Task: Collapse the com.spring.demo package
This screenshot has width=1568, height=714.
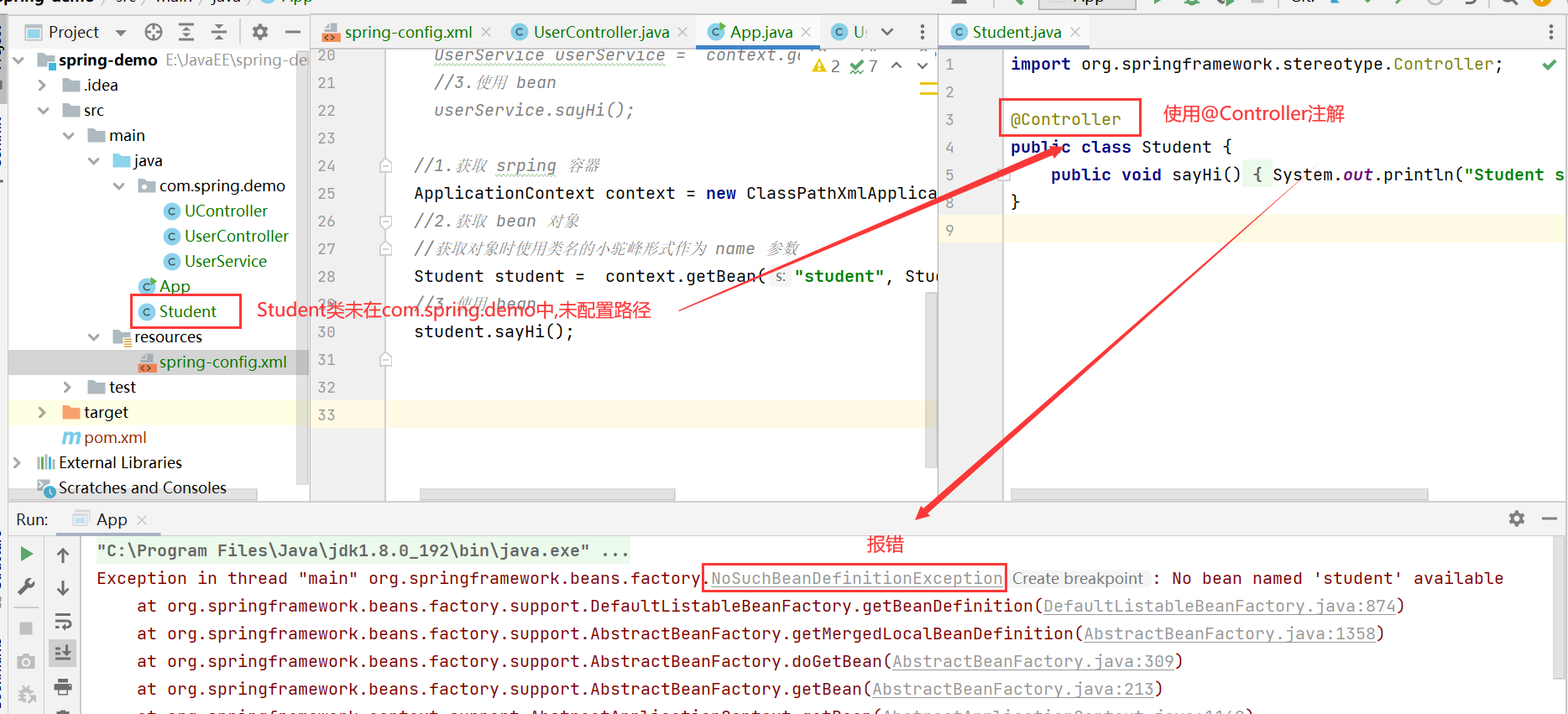Action: pyautogui.click(x=118, y=186)
